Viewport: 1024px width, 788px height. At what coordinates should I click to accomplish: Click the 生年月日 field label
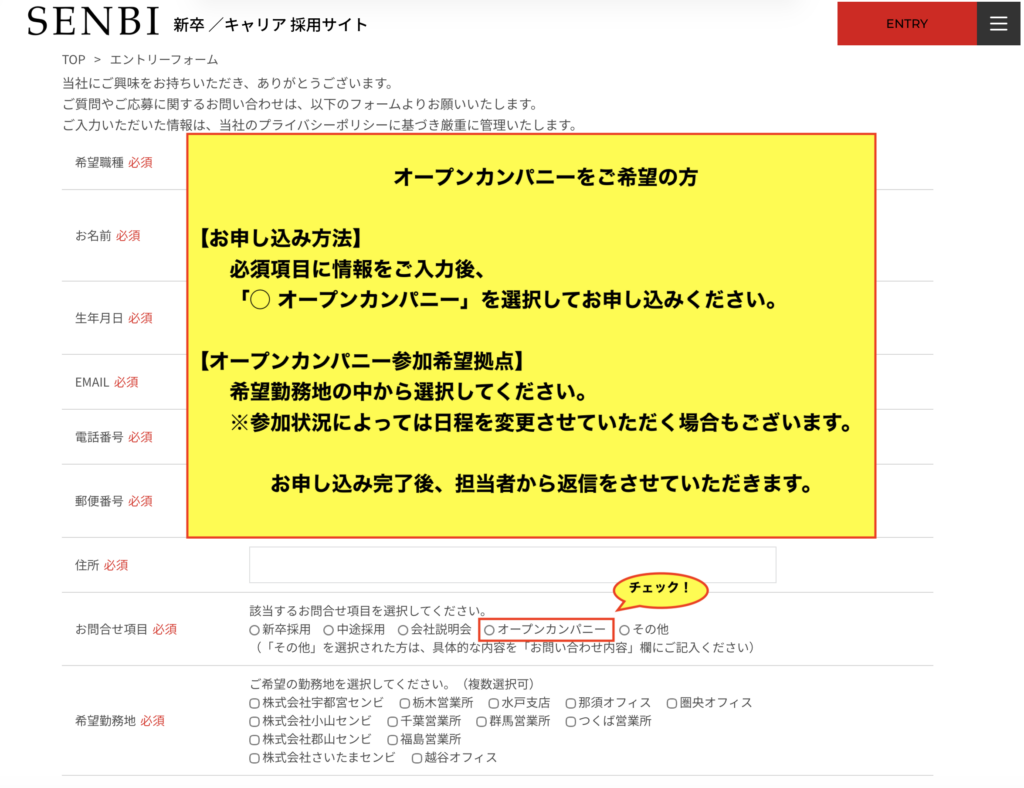(99, 318)
